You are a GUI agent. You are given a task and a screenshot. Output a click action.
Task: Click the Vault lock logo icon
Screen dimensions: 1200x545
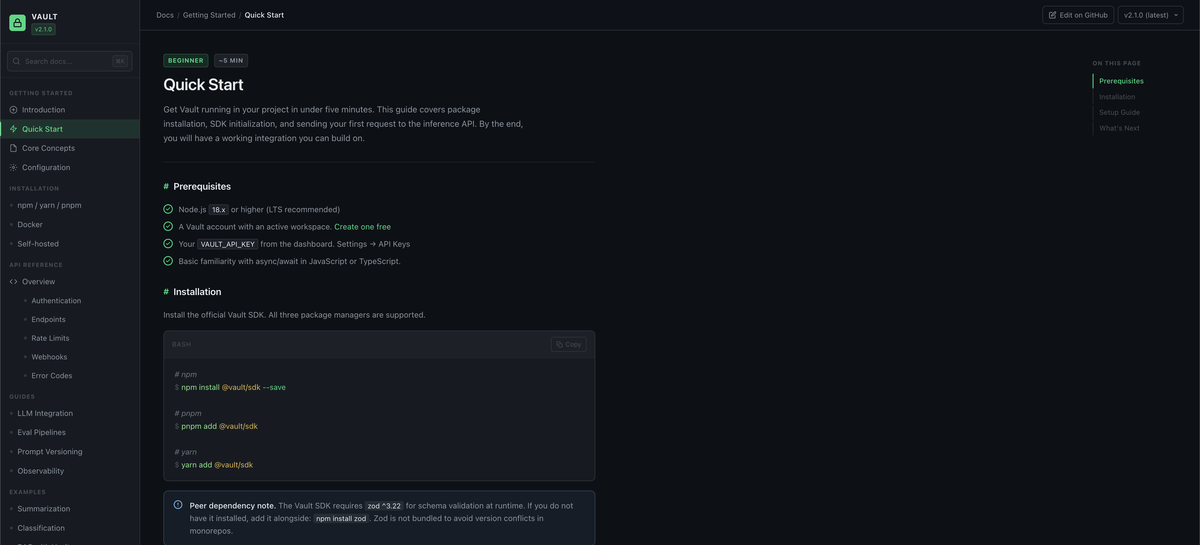pos(17,22)
